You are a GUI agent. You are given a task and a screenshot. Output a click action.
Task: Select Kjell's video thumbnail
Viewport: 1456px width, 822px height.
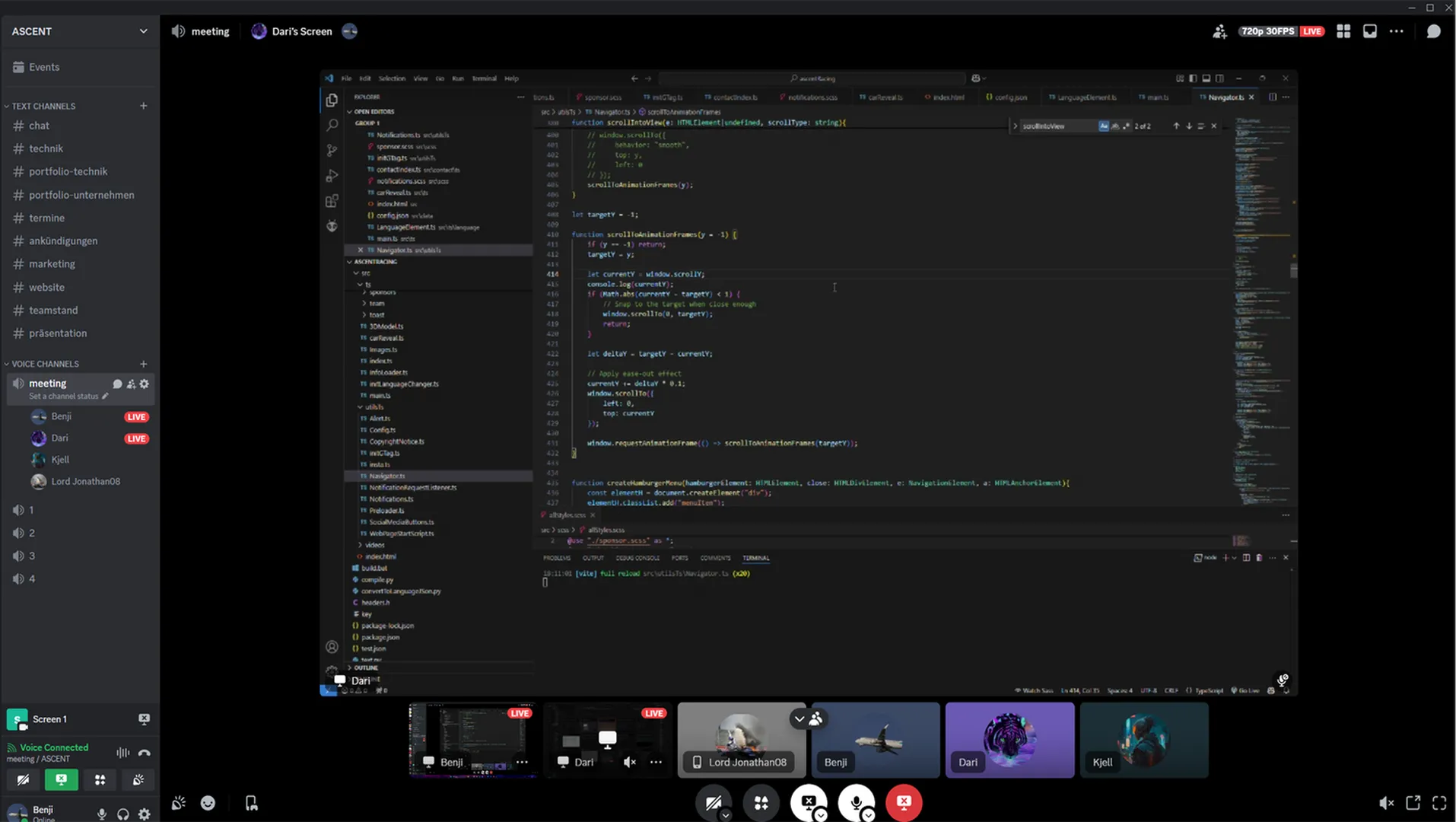coord(1143,739)
